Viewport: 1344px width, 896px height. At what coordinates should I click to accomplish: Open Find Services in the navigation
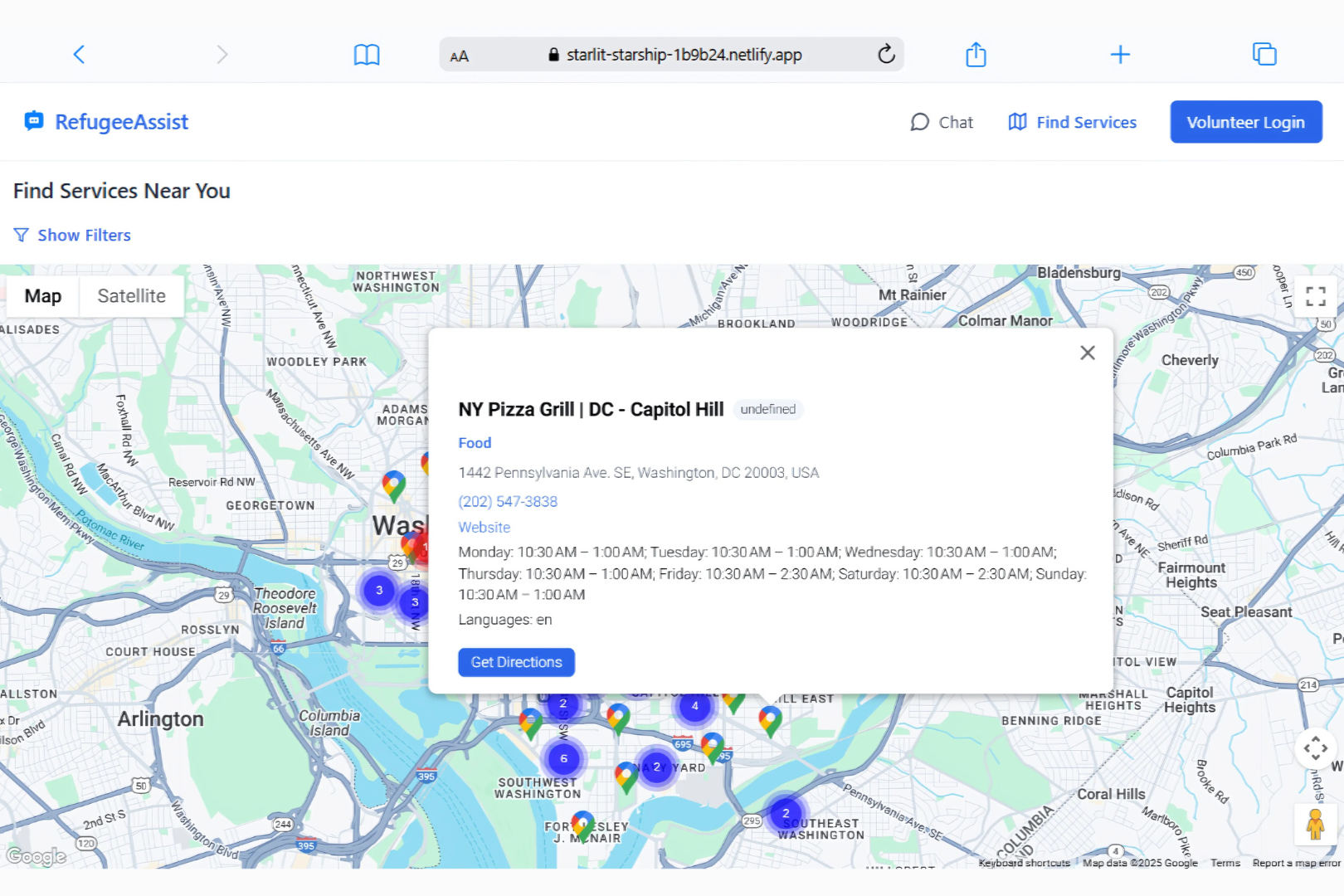click(1073, 122)
